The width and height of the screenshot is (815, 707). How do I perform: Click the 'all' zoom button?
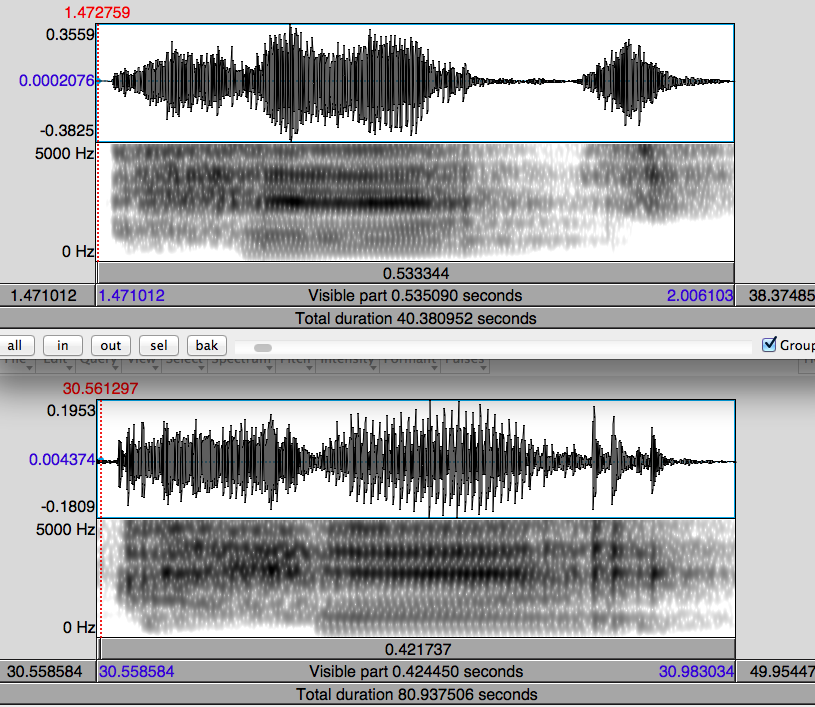tap(15, 345)
